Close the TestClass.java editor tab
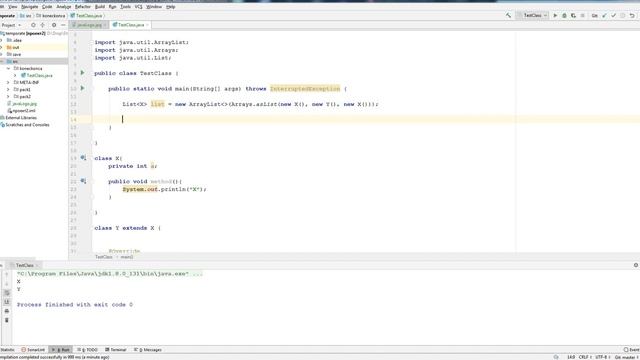This screenshot has height=360, width=640. 147,25
